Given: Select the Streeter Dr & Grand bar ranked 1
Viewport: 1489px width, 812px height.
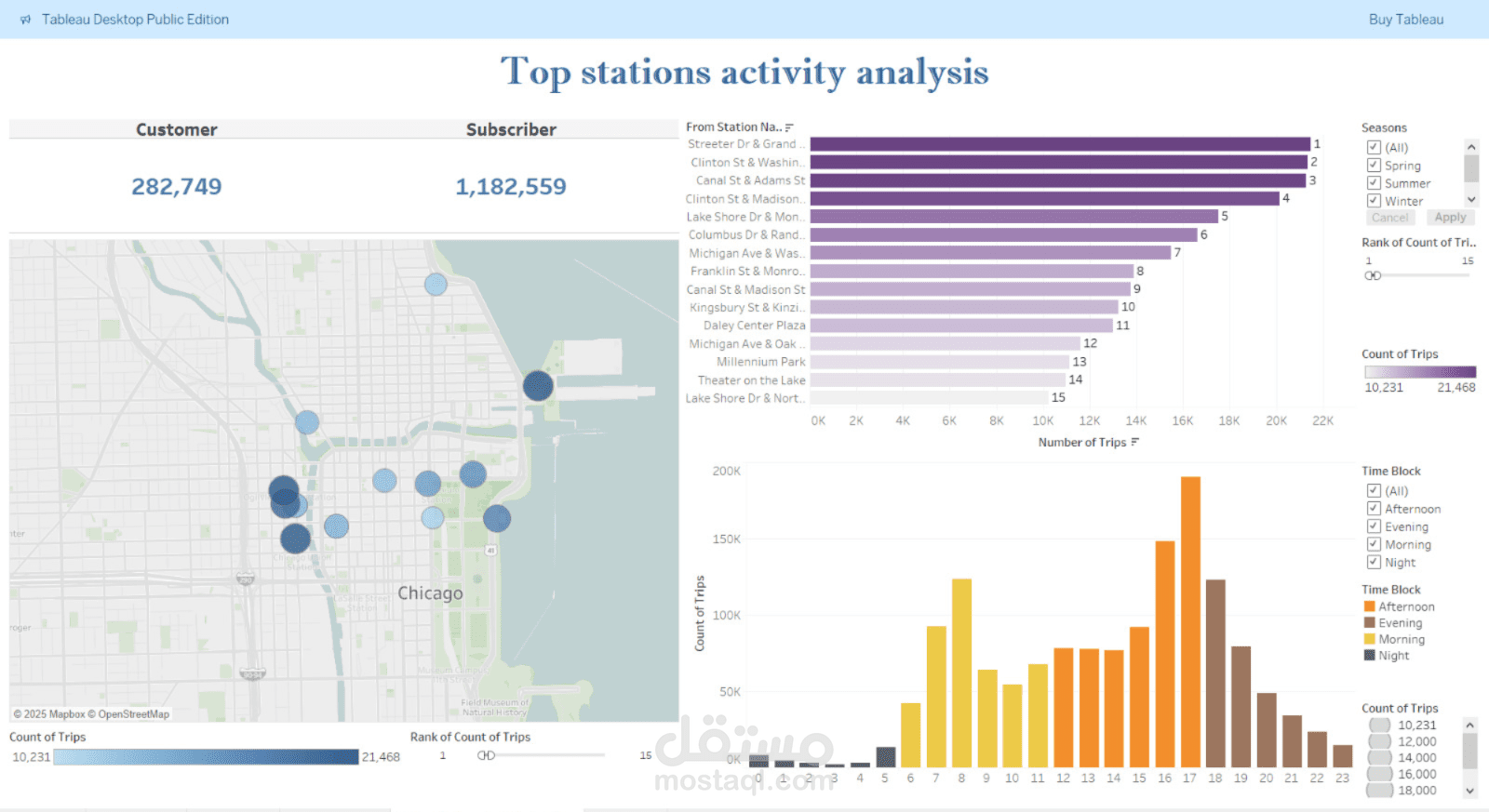Looking at the screenshot, I should coord(1060,144).
